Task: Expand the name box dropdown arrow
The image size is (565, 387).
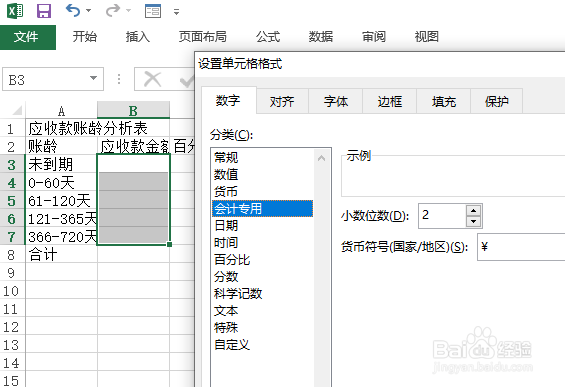Action: (x=94, y=79)
